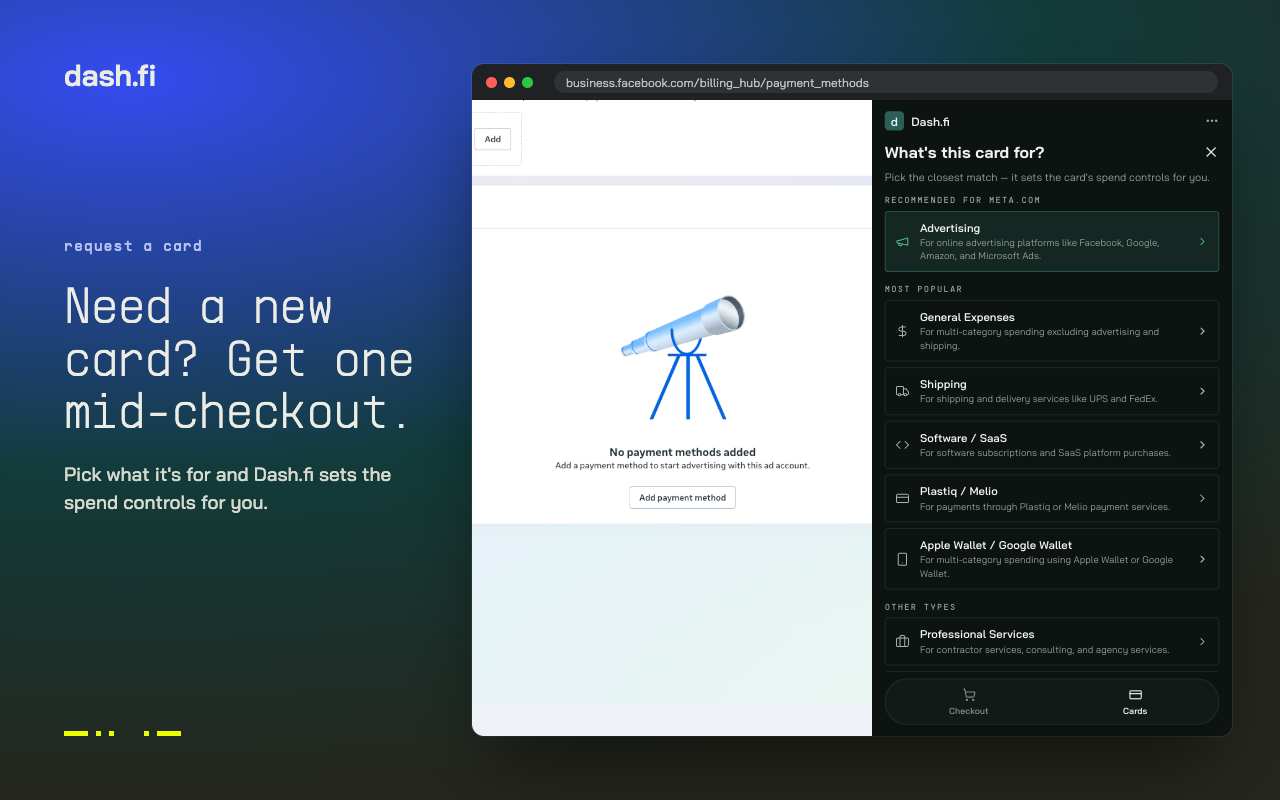This screenshot has height=800, width=1280.
Task: Click the code brackets Software / SaaS icon
Action: coord(902,445)
